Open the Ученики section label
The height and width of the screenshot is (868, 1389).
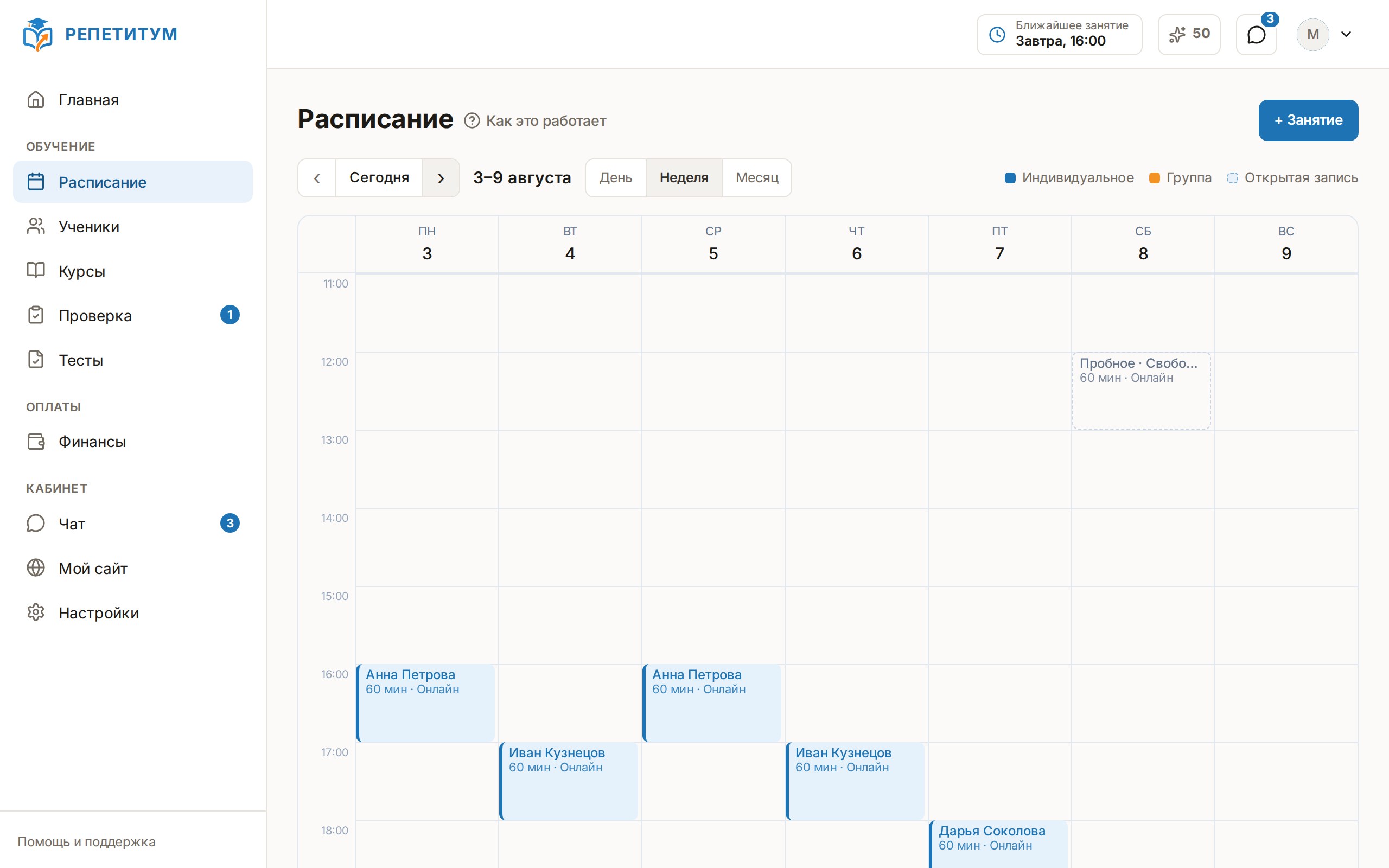[89, 227]
